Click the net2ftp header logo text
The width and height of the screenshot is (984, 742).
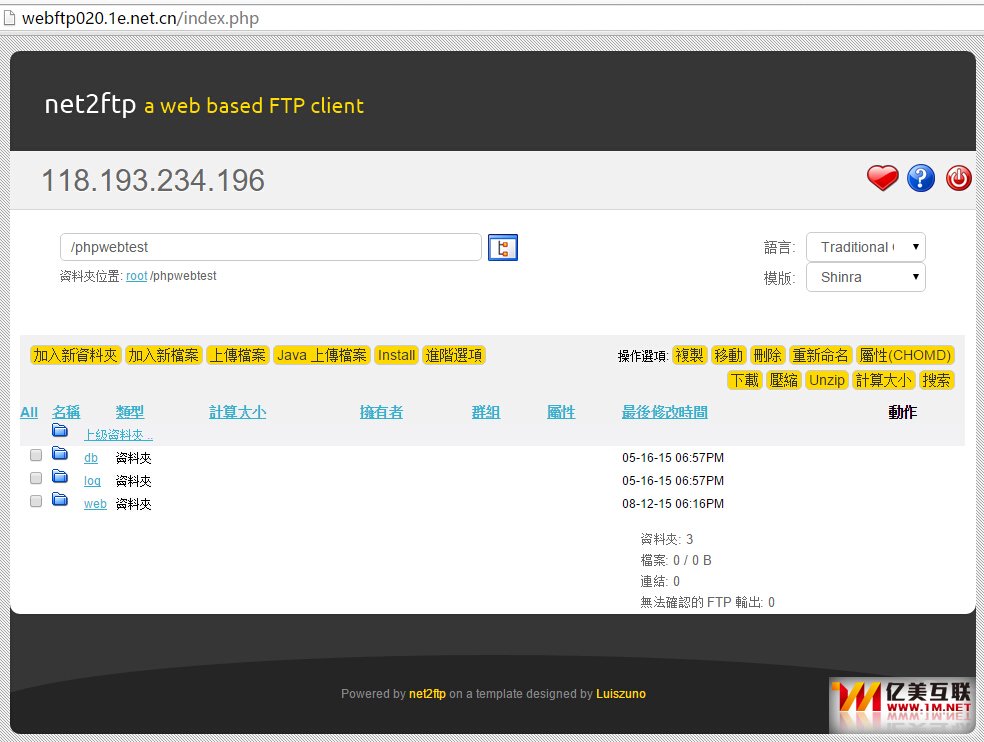90,104
